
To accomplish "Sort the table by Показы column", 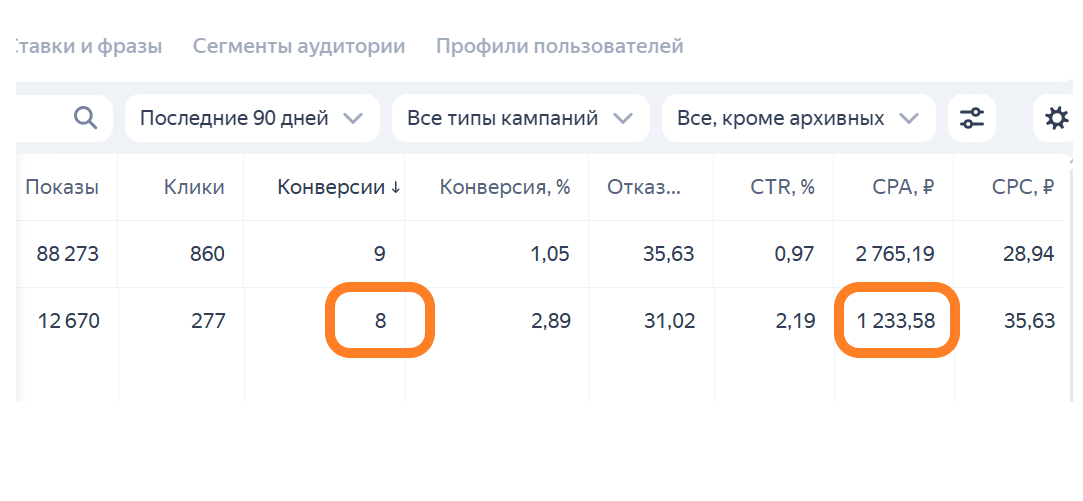I will pyautogui.click(x=62, y=187).
